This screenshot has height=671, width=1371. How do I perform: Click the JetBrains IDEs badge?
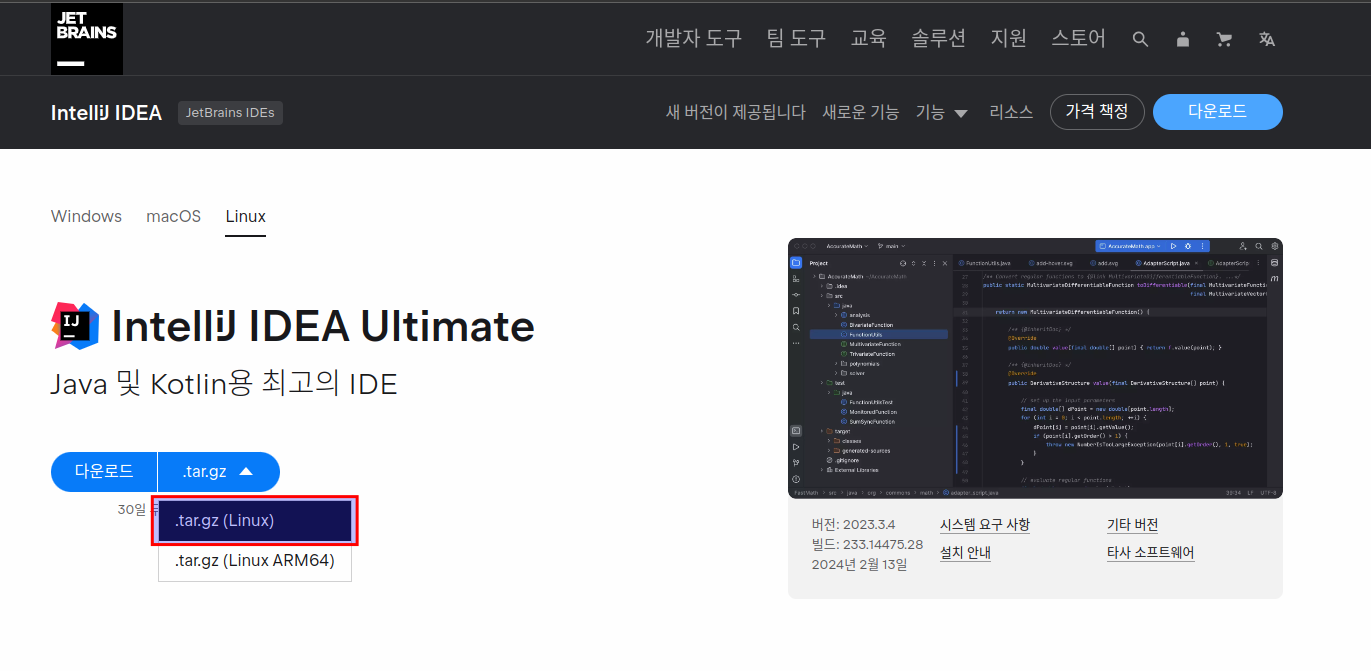(231, 112)
